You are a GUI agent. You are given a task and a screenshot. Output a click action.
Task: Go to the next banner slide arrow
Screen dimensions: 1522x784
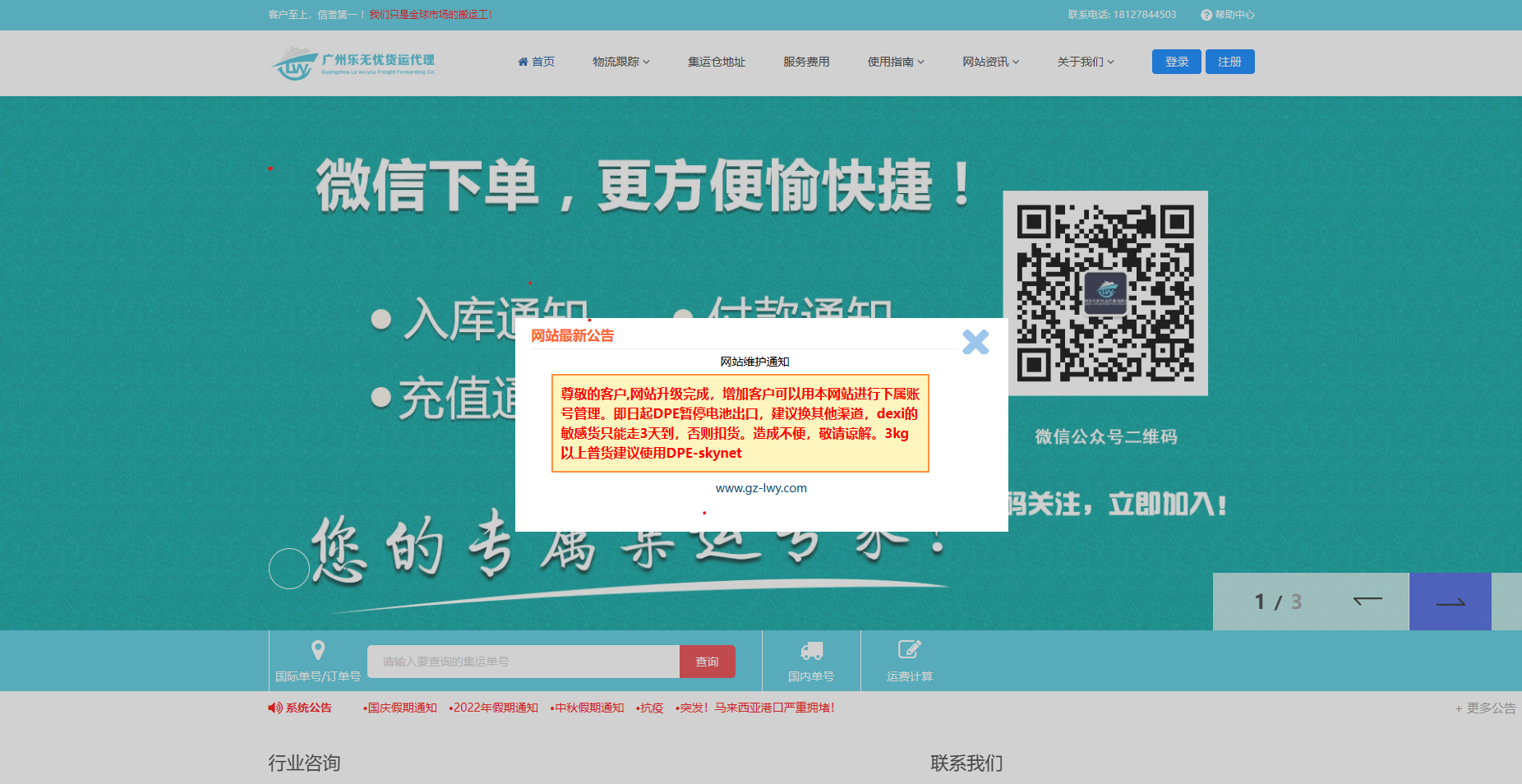pos(1451,602)
